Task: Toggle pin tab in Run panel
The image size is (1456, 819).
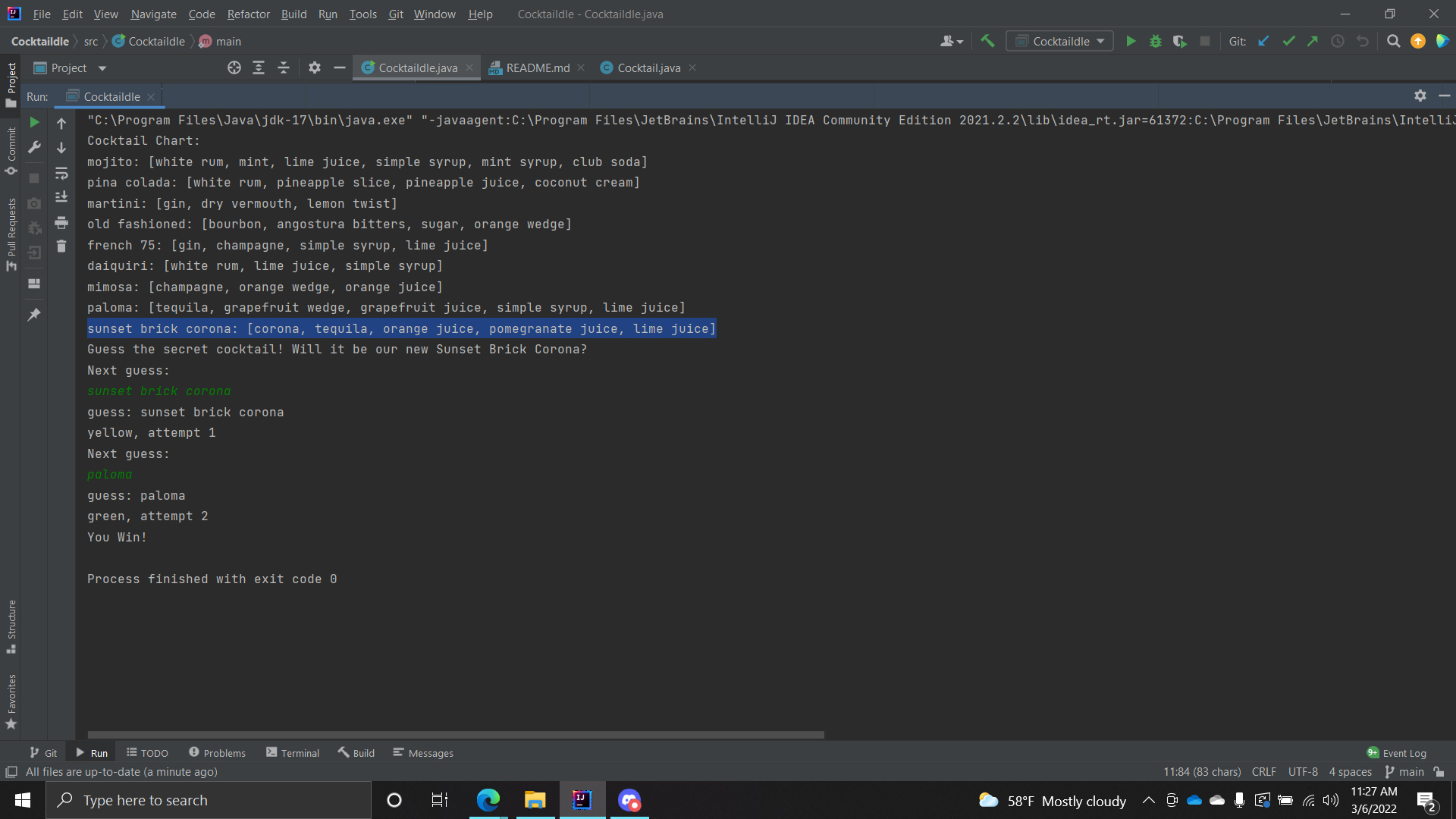Action: click(x=34, y=315)
